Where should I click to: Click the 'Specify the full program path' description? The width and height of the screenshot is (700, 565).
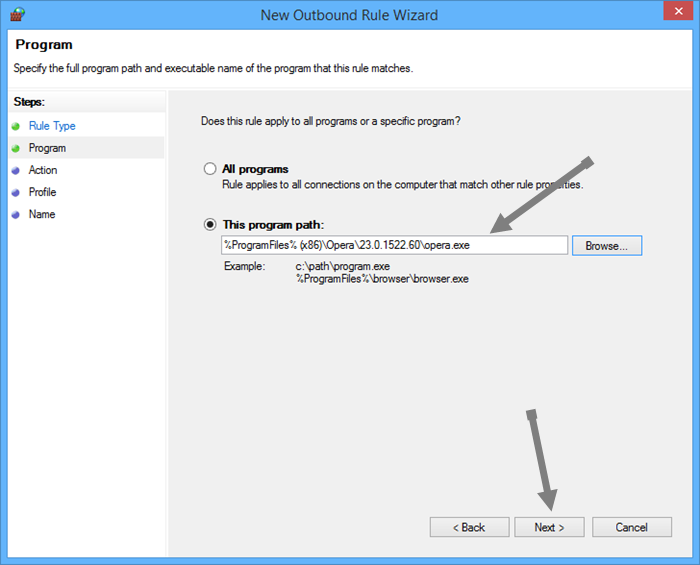(x=213, y=68)
